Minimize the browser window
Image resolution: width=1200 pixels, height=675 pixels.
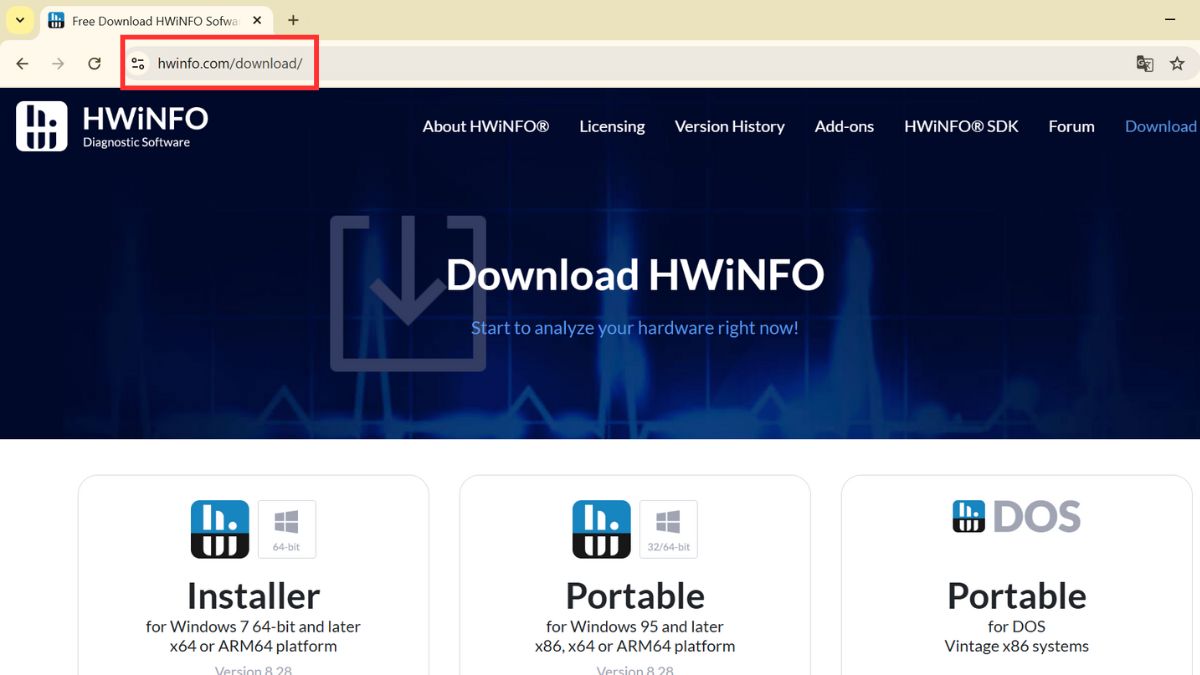tap(1171, 20)
